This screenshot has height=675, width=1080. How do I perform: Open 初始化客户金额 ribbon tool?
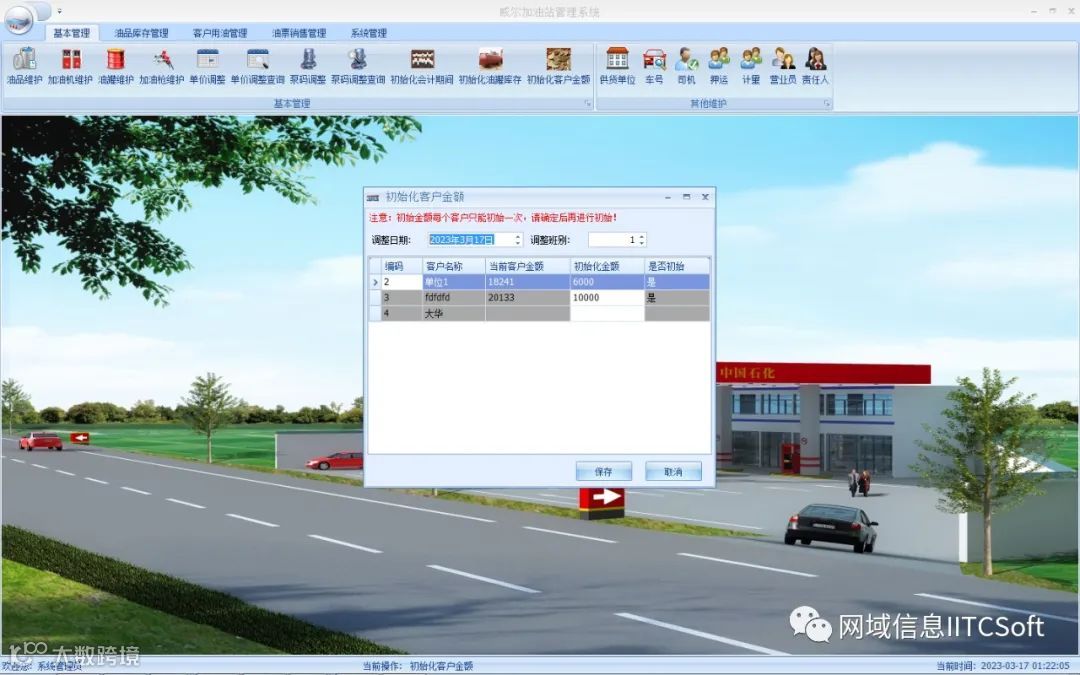[559, 66]
